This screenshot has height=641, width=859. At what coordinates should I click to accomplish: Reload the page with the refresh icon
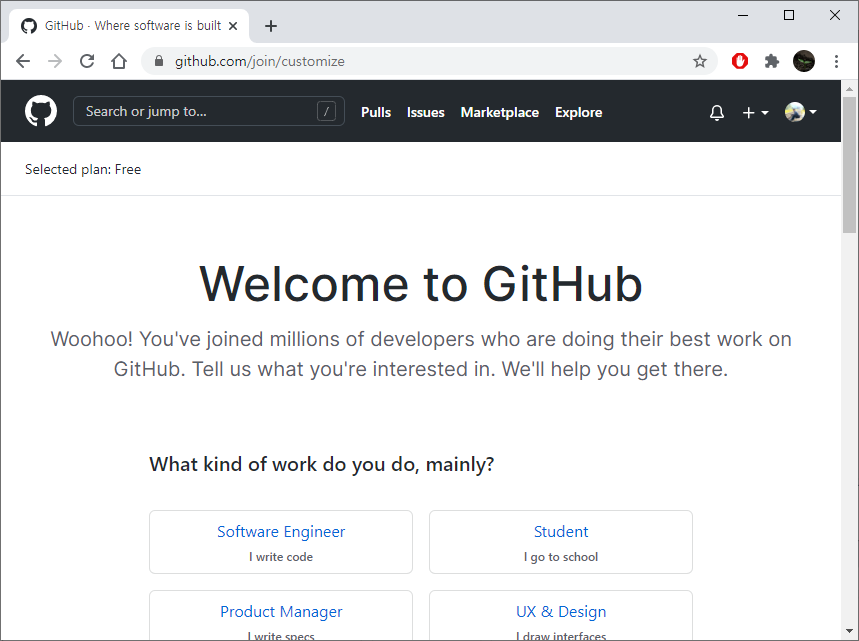click(87, 61)
